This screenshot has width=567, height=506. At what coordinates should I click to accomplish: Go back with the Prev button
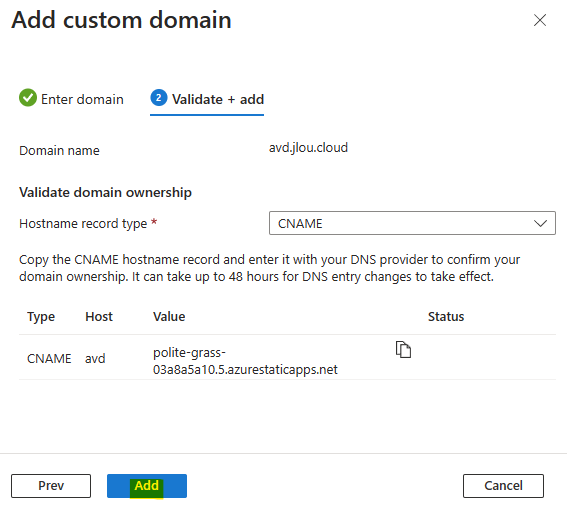click(x=51, y=486)
